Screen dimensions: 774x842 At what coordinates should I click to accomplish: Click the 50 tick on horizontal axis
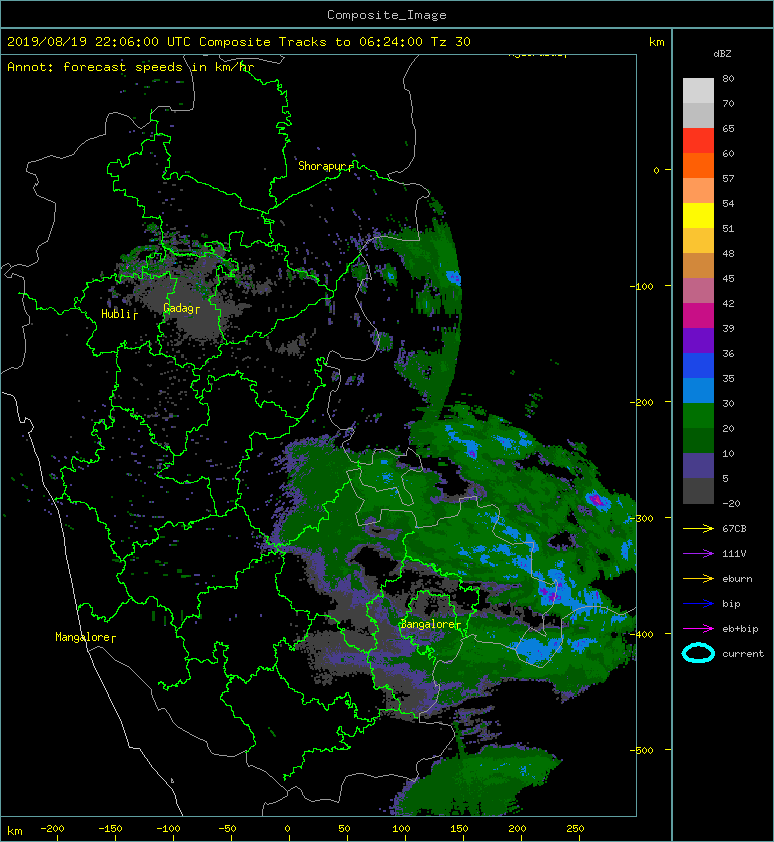coord(344,828)
